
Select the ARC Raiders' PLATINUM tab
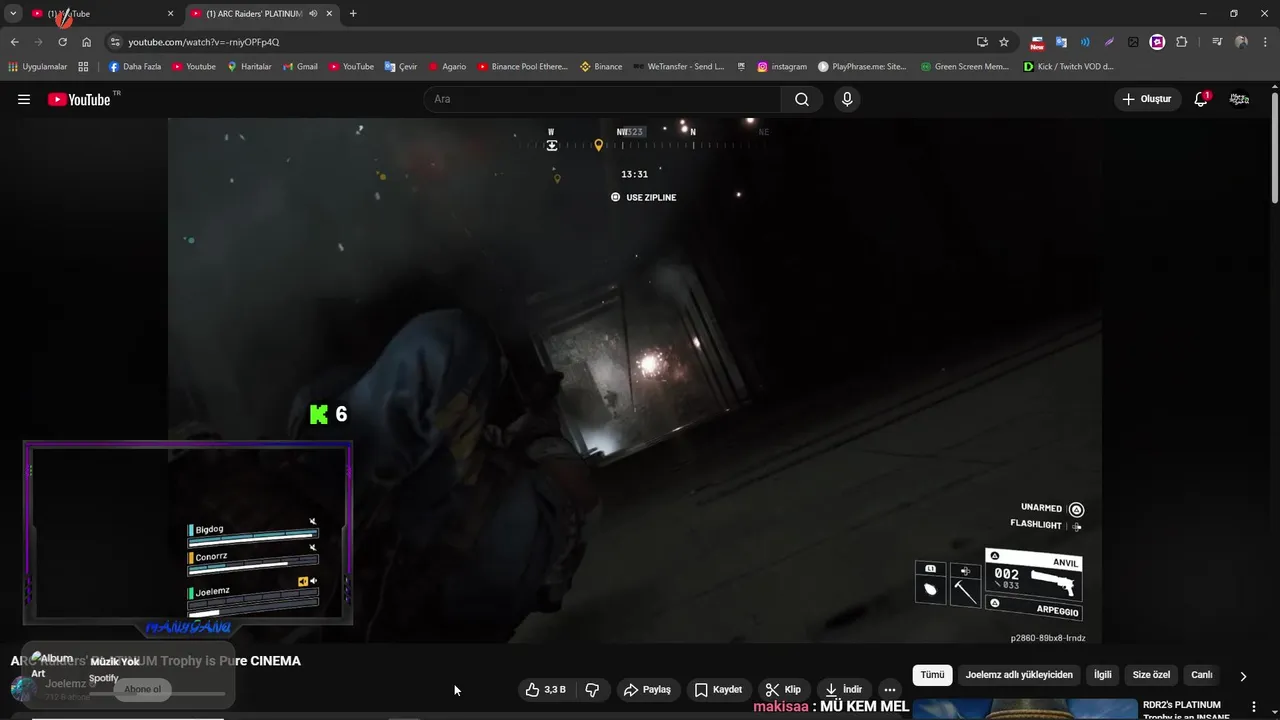coord(255,14)
